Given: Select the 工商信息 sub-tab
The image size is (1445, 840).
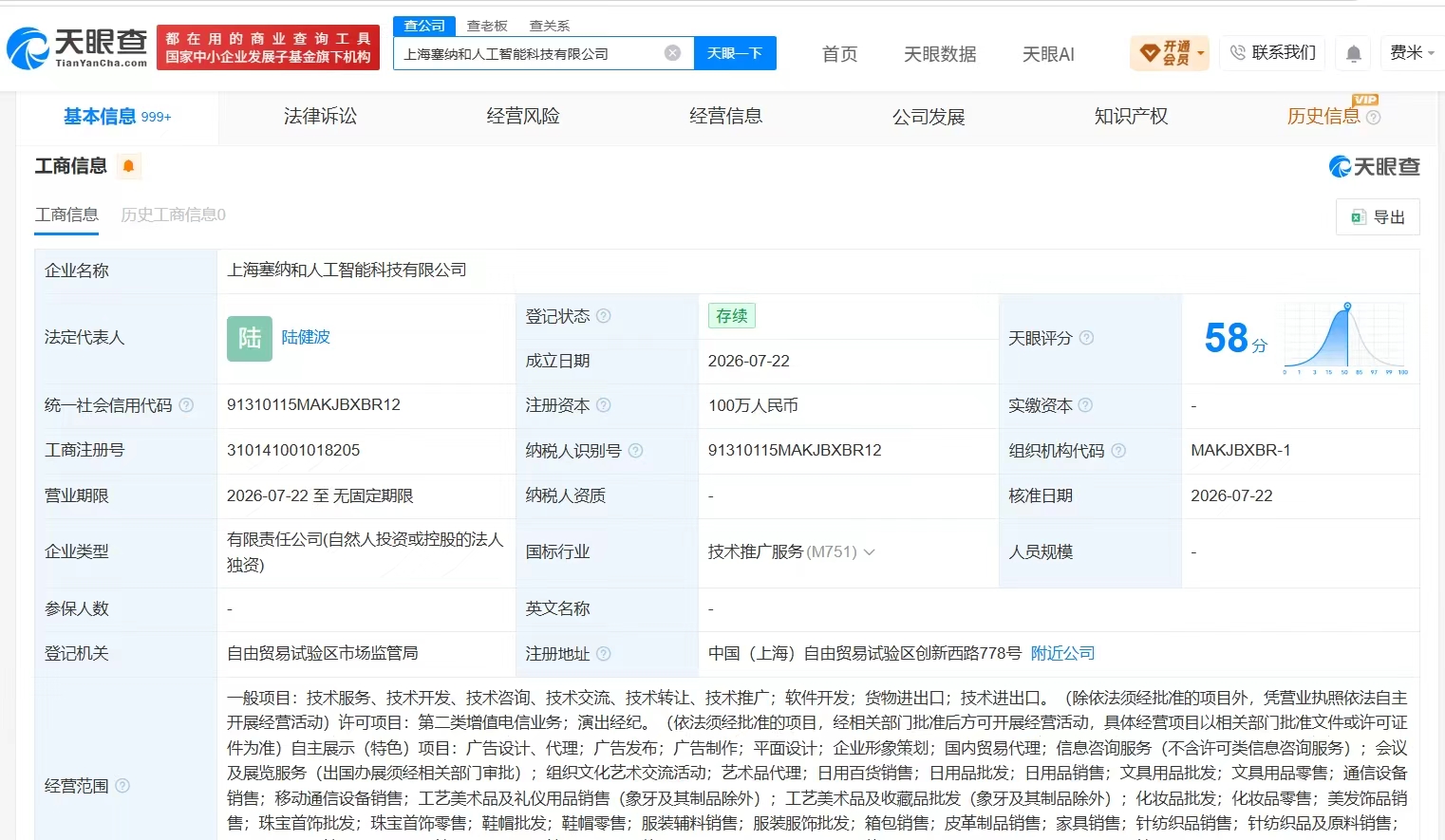Looking at the screenshot, I should coord(66,215).
